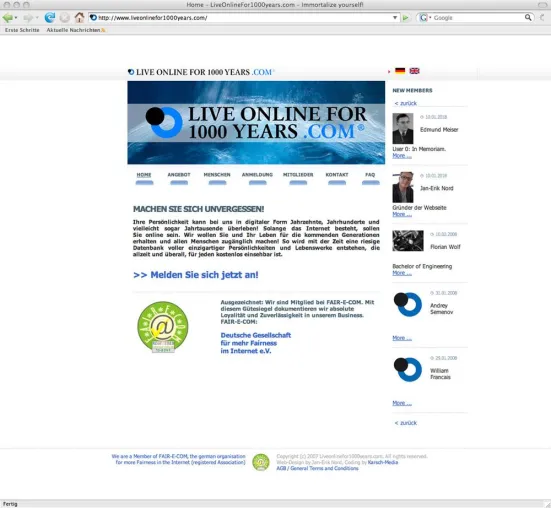Viewport: 551px width, 508px height.
Task: Click the reload page icon
Action: tap(50, 17)
